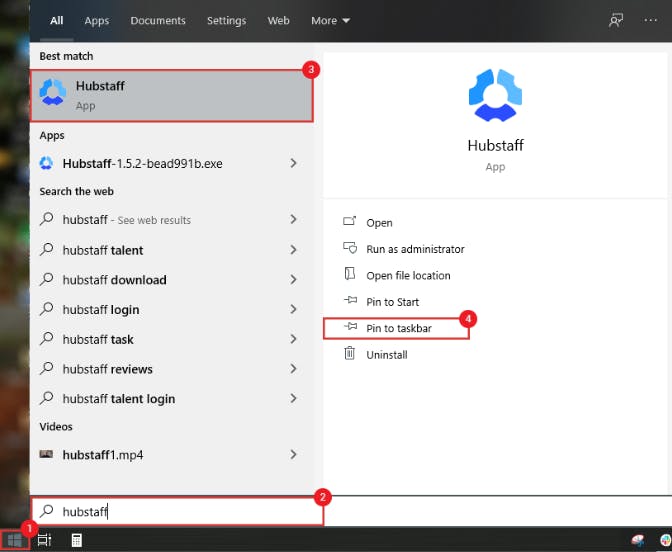This screenshot has height=552, width=672.
Task: Expand the hubstaff talent login chevron
Action: tap(294, 398)
